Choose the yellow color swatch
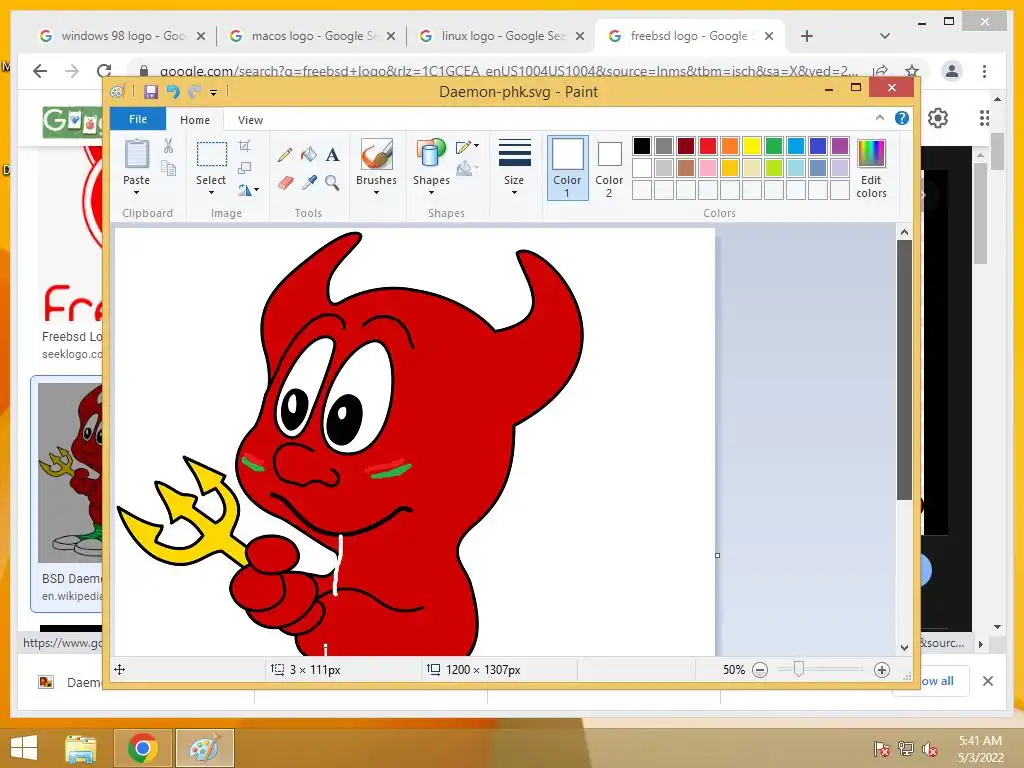Image resolution: width=1024 pixels, height=768 pixels. (x=752, y=146)
